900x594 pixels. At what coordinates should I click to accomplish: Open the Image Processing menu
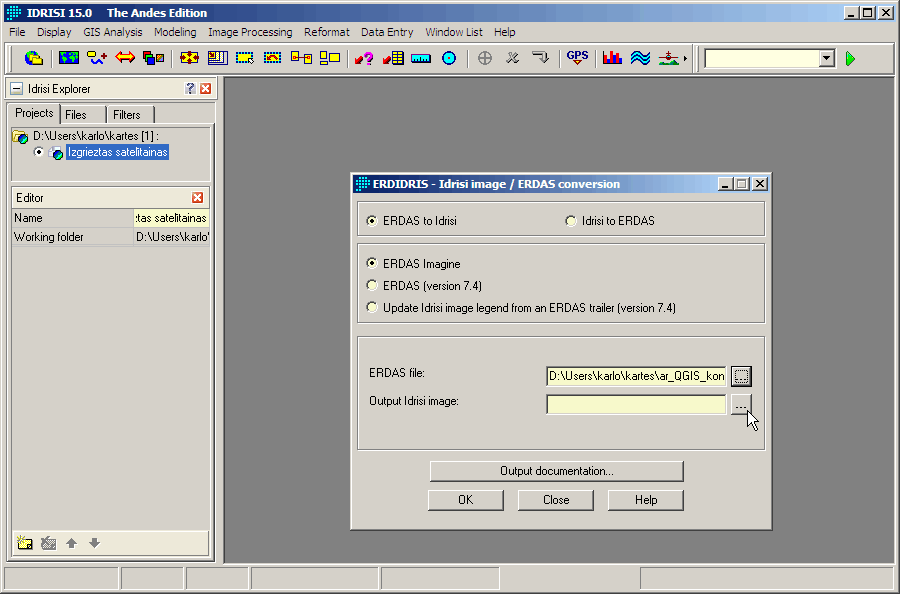pos(250,32)
